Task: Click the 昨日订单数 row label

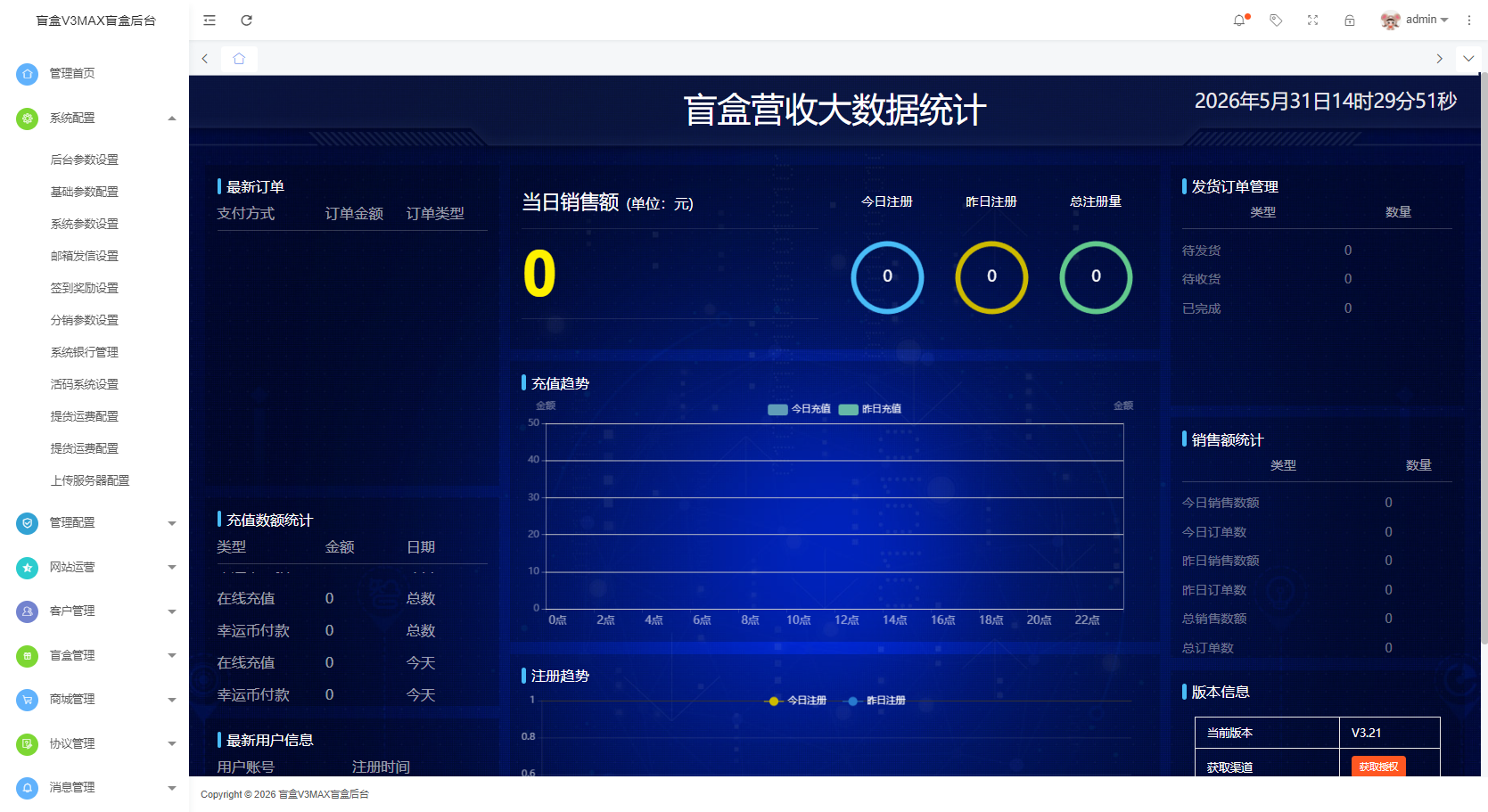Action: point(1214,590)
